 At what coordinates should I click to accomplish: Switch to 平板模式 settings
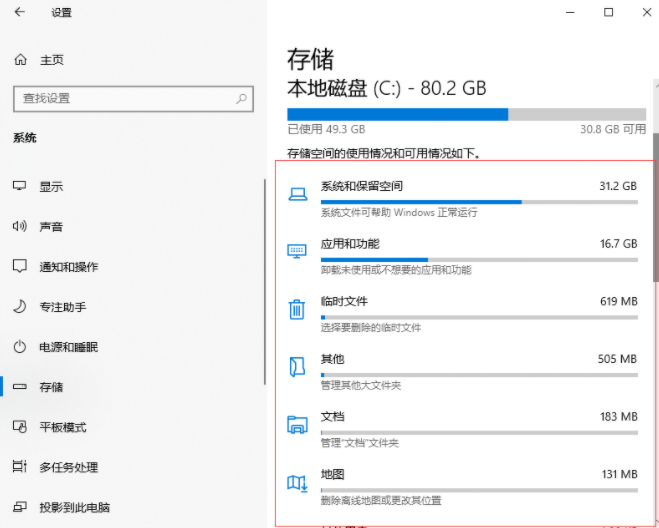[x=62, y=427]
